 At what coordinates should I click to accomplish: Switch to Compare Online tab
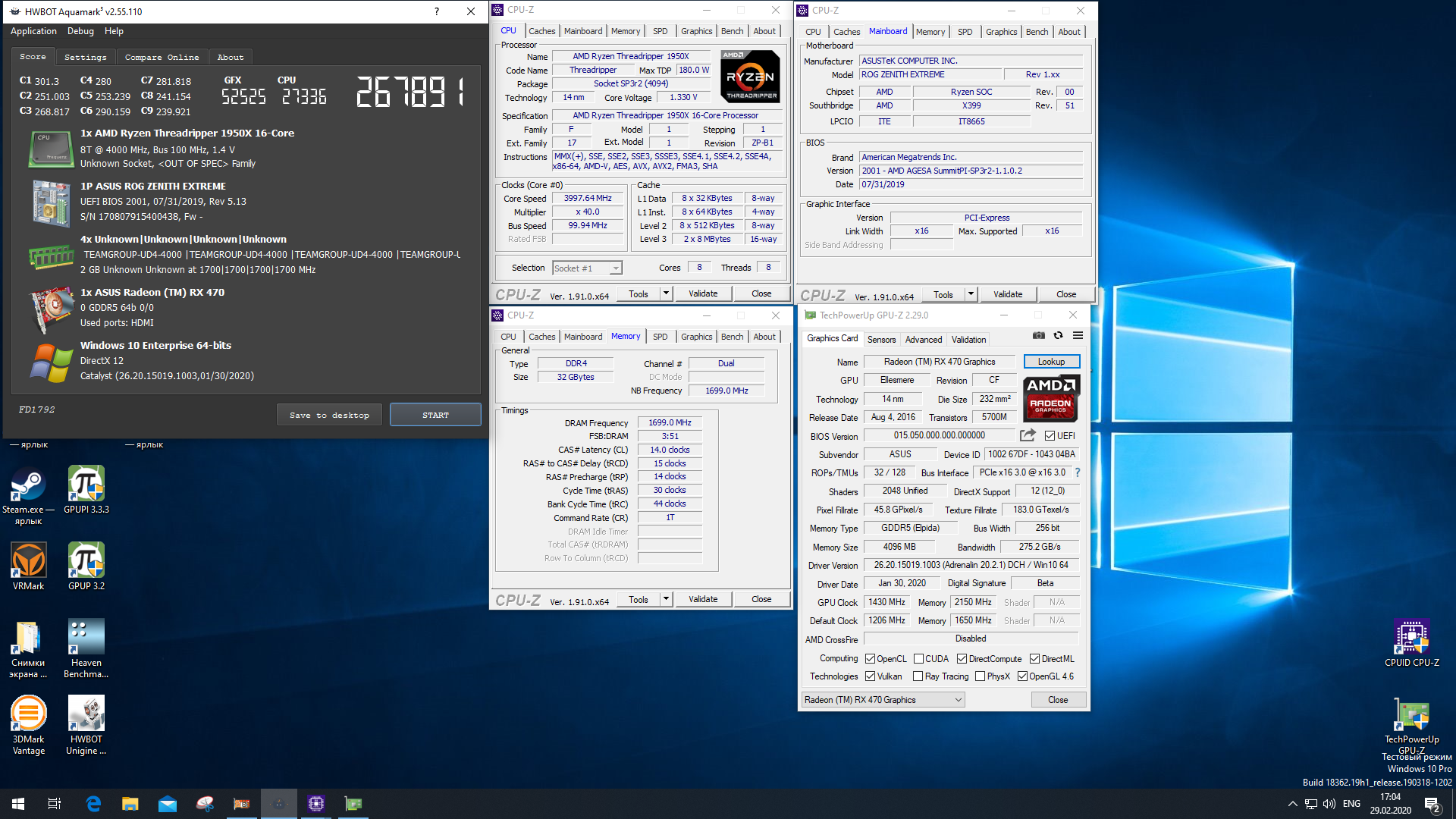(162, 57)
